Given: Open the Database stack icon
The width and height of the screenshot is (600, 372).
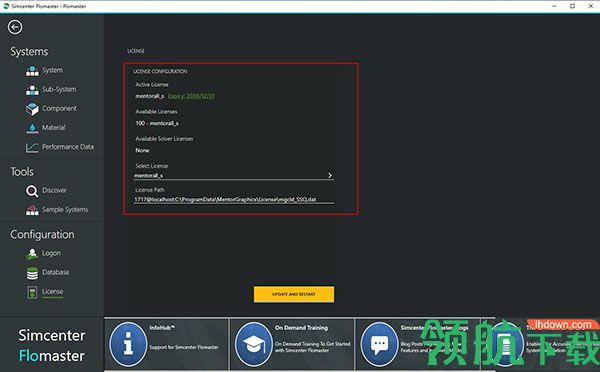Looking at the screenshot, I should pos(32,273).
